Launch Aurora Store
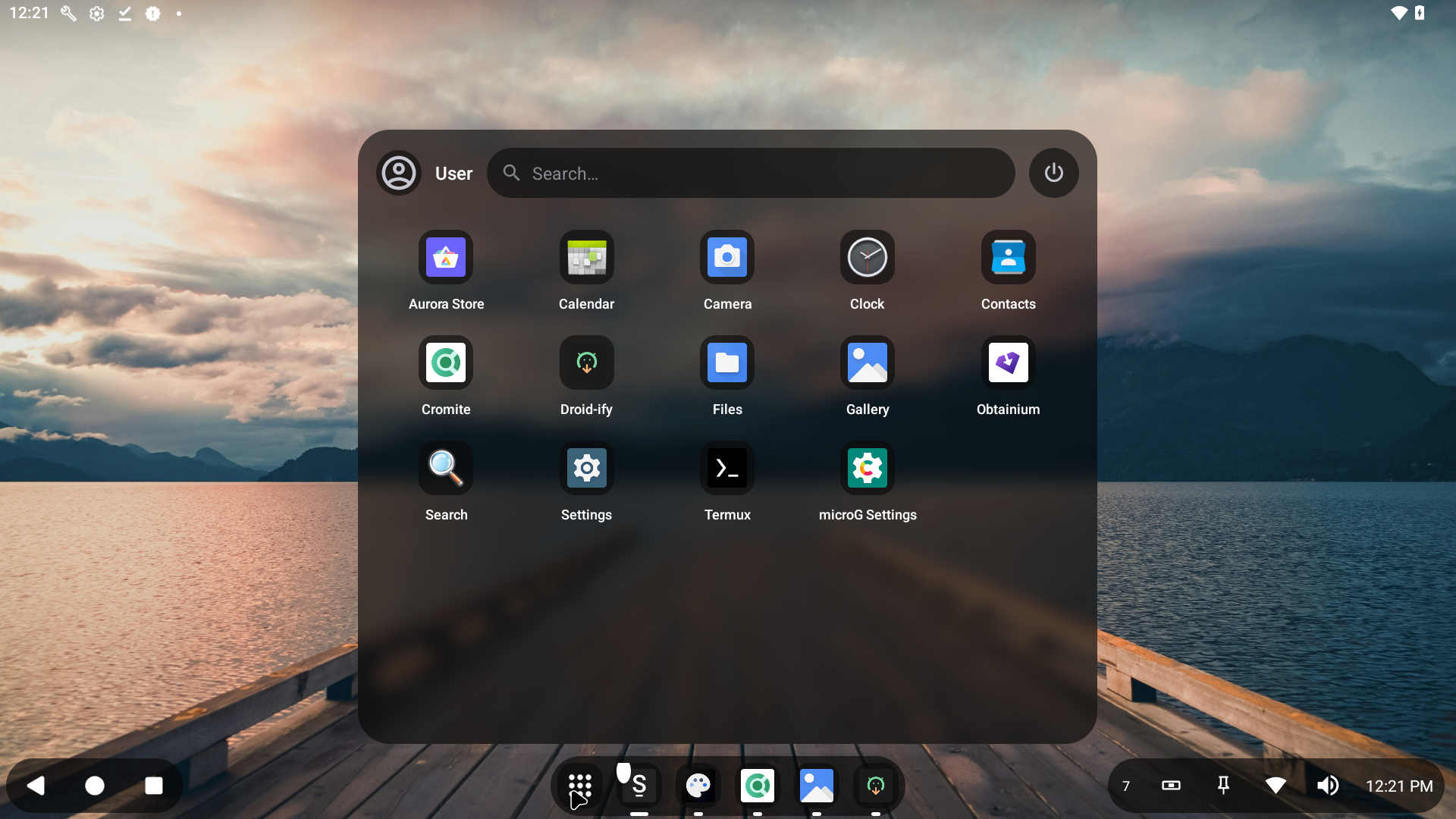Image resolution: width=1456 pixels, height=819 pixels. [x=446, y=257]
